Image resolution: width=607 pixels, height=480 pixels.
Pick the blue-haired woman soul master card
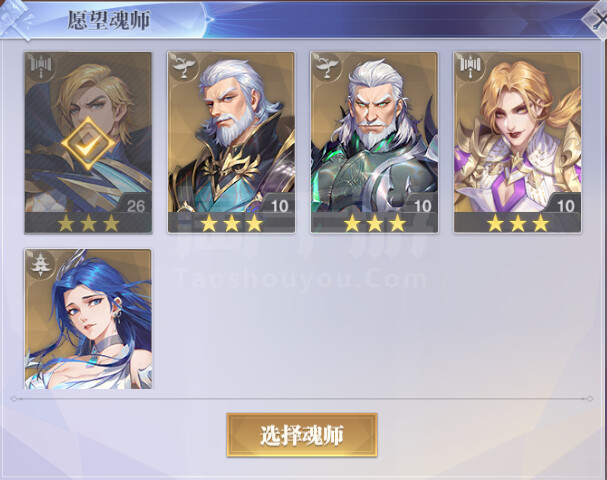88,319
